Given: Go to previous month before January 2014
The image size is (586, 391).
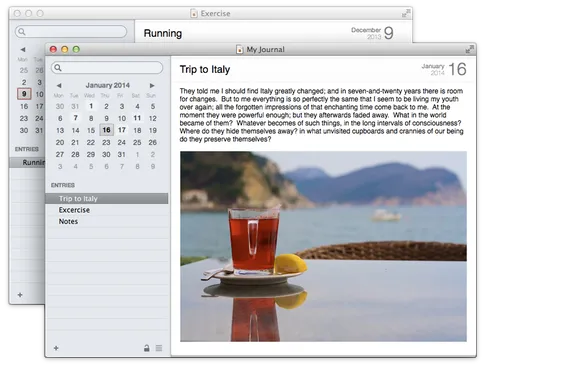Looking at the screenshot, I should [59, 86].
